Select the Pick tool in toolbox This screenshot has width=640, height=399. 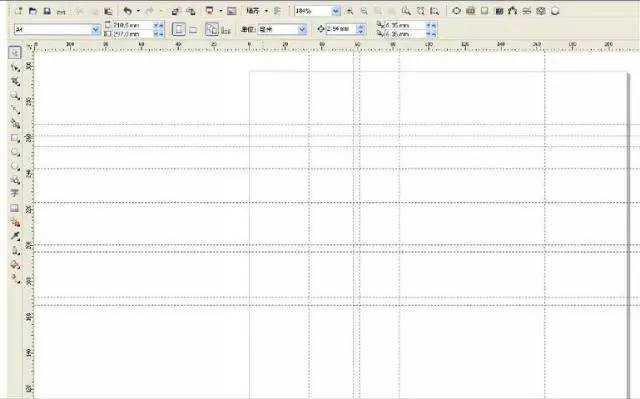[x=15, y=52]
